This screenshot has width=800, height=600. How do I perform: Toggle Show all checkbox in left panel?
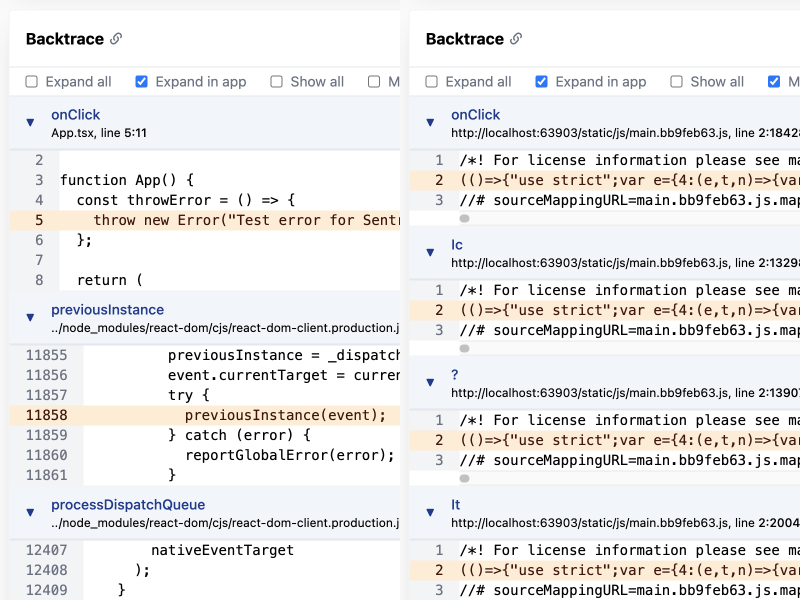pos(277,82)
